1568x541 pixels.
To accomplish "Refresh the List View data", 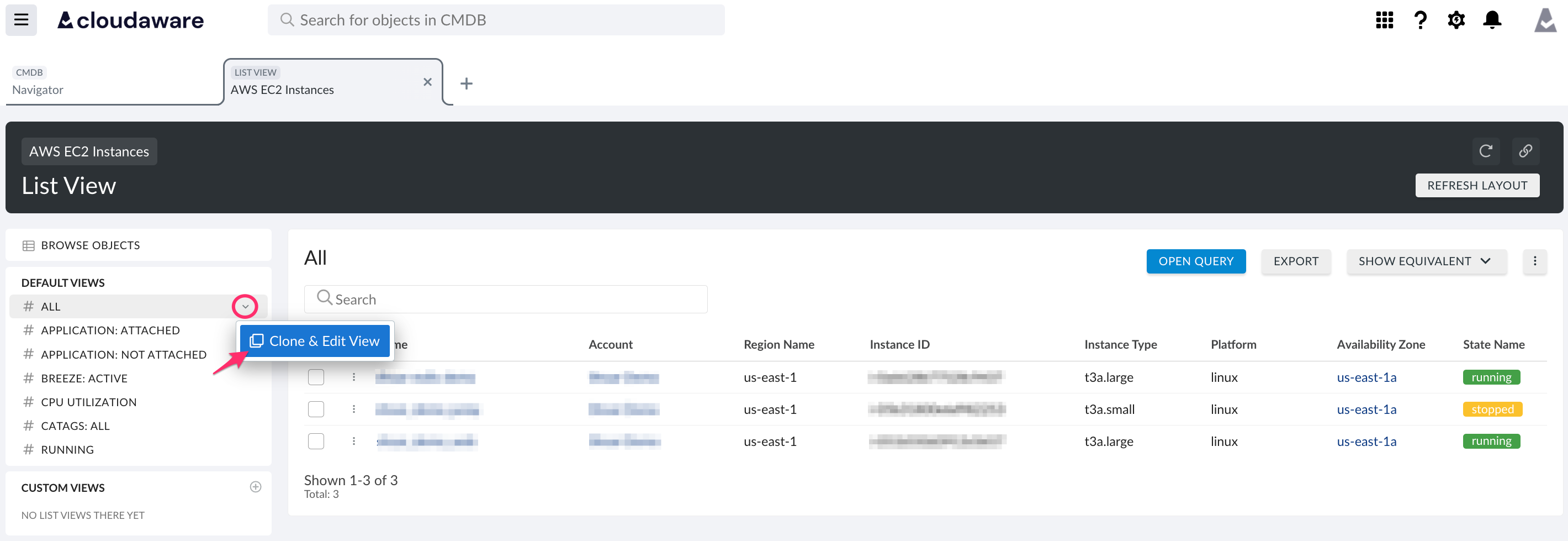I will [x=1486, y=151].
